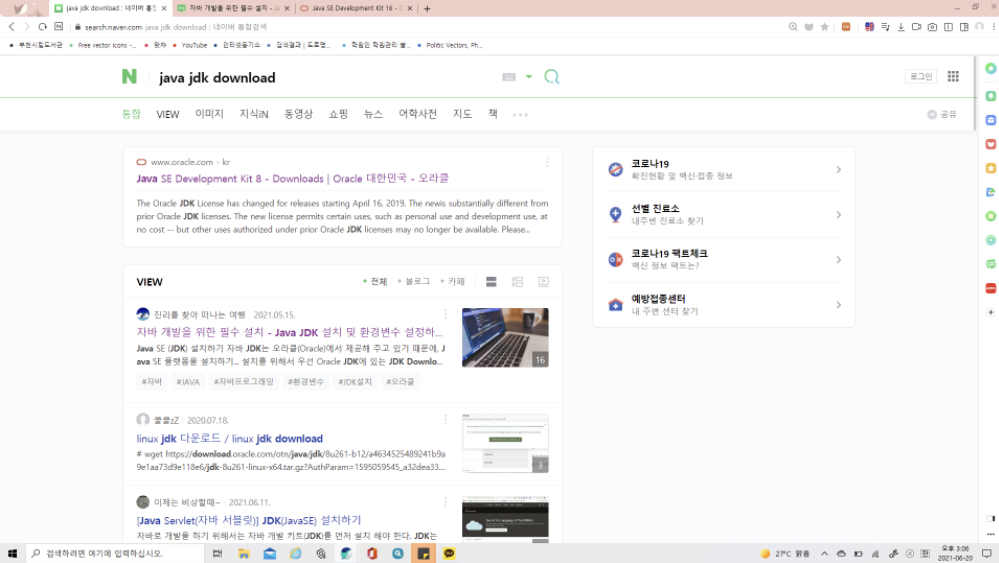Click the #자바 hashtag
Image resolution: width=999 pixels, height=563 pixels.
click(x=152, y=381)
